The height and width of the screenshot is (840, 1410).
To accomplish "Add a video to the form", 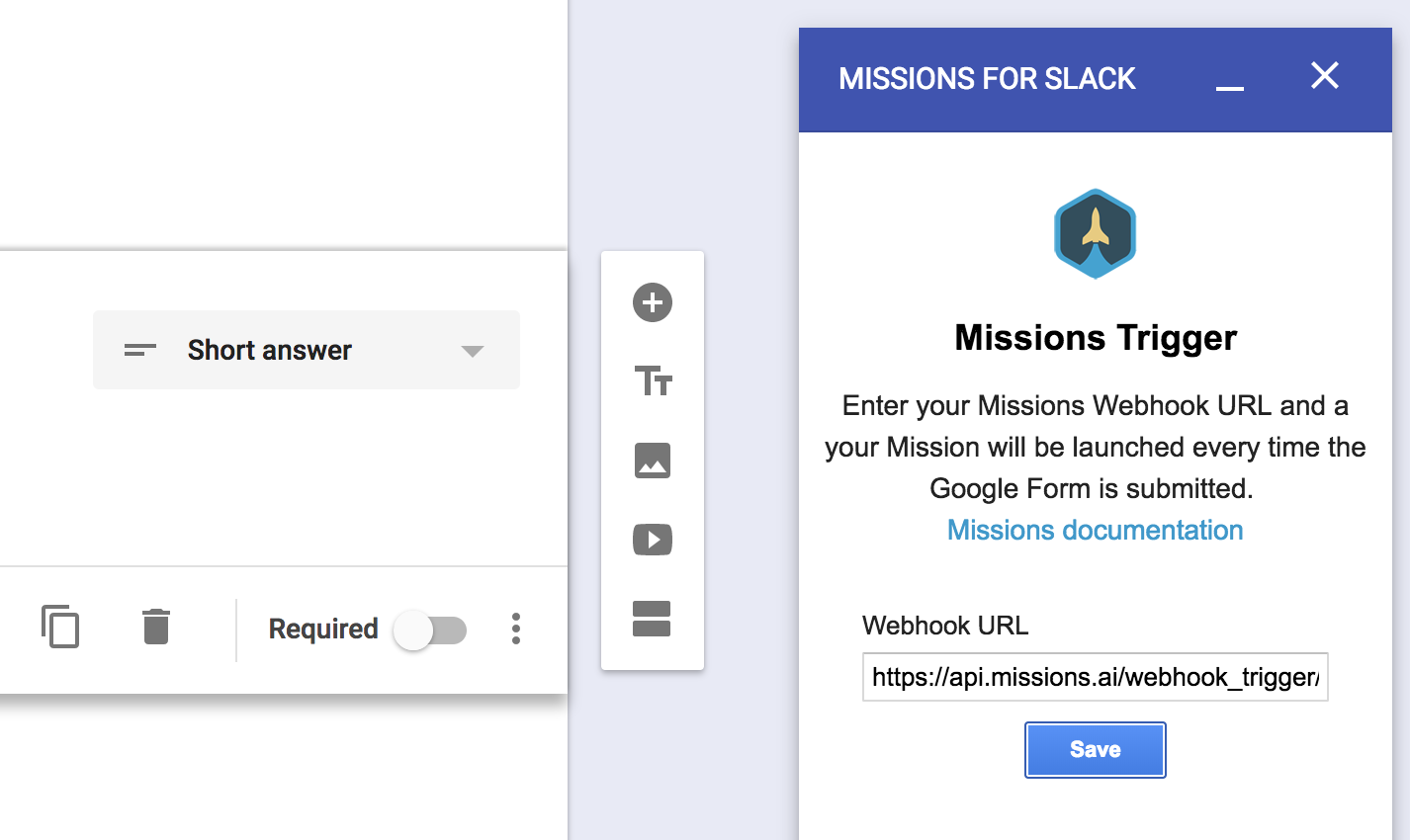I will click(653, 540).
